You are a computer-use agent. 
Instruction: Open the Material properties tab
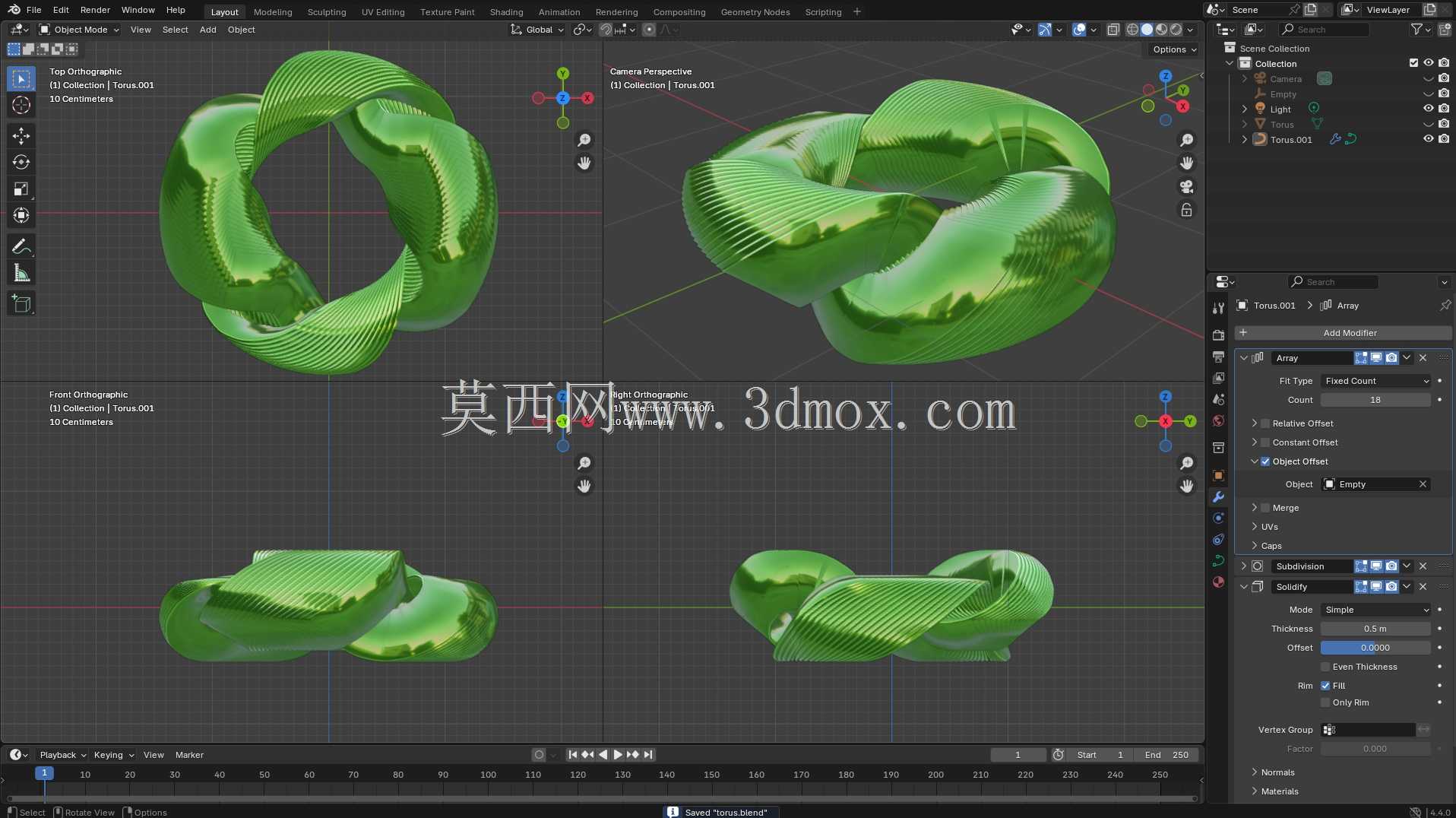(x=1218, y=582)
